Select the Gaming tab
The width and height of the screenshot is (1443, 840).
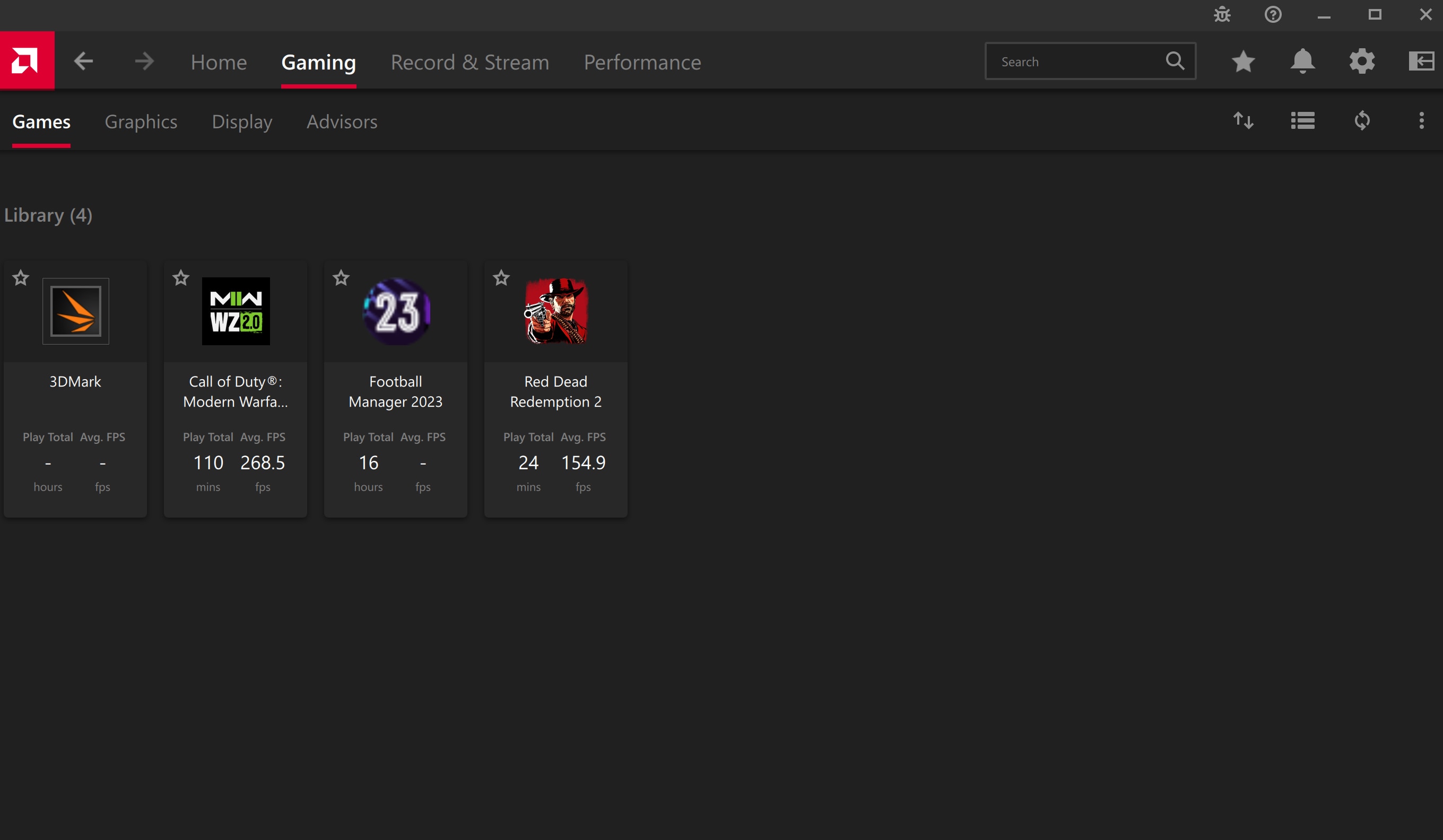point(318,62)
